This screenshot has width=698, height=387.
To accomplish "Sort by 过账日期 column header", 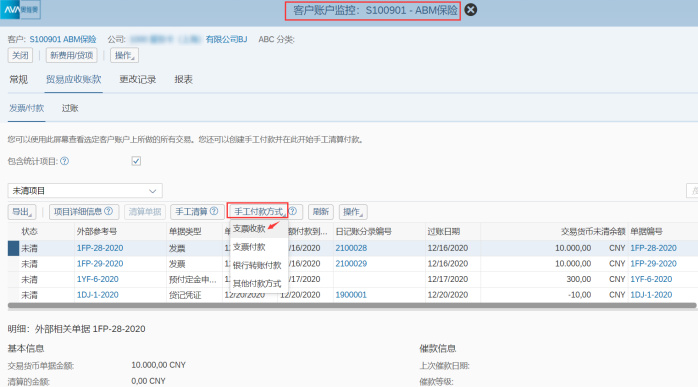I will coord(444,232).
